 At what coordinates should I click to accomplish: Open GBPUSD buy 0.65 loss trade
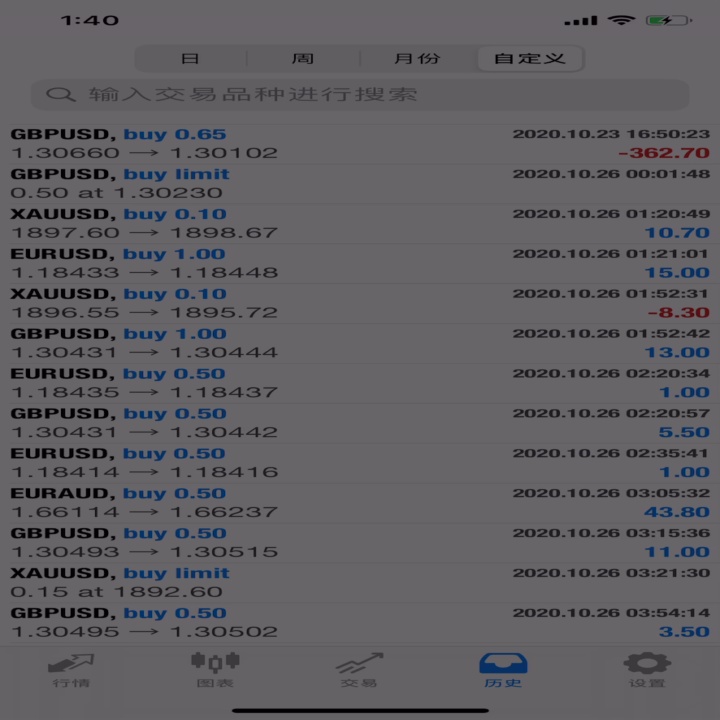[x=360, y=144]
